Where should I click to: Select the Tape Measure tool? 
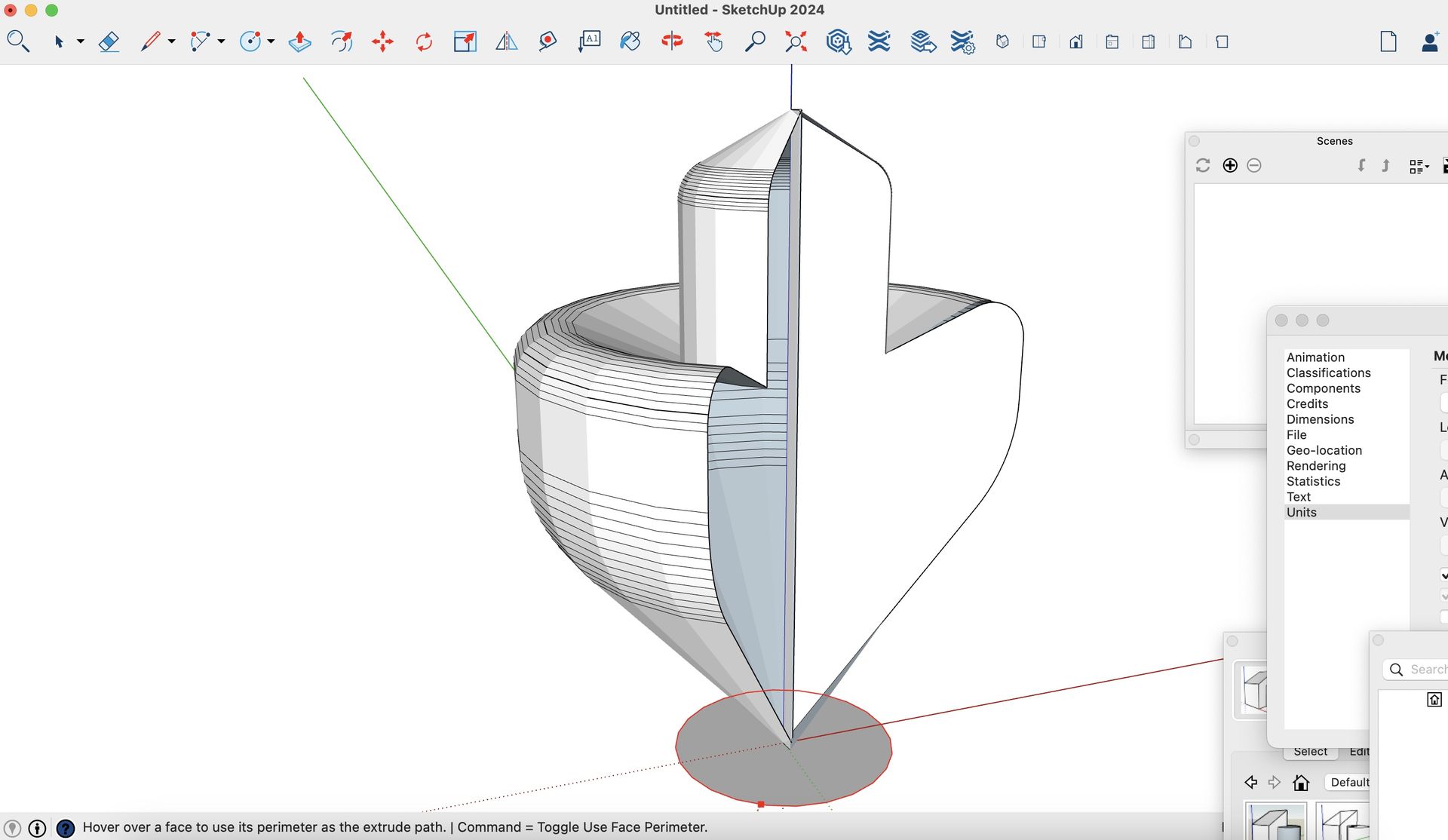(548, 41)
